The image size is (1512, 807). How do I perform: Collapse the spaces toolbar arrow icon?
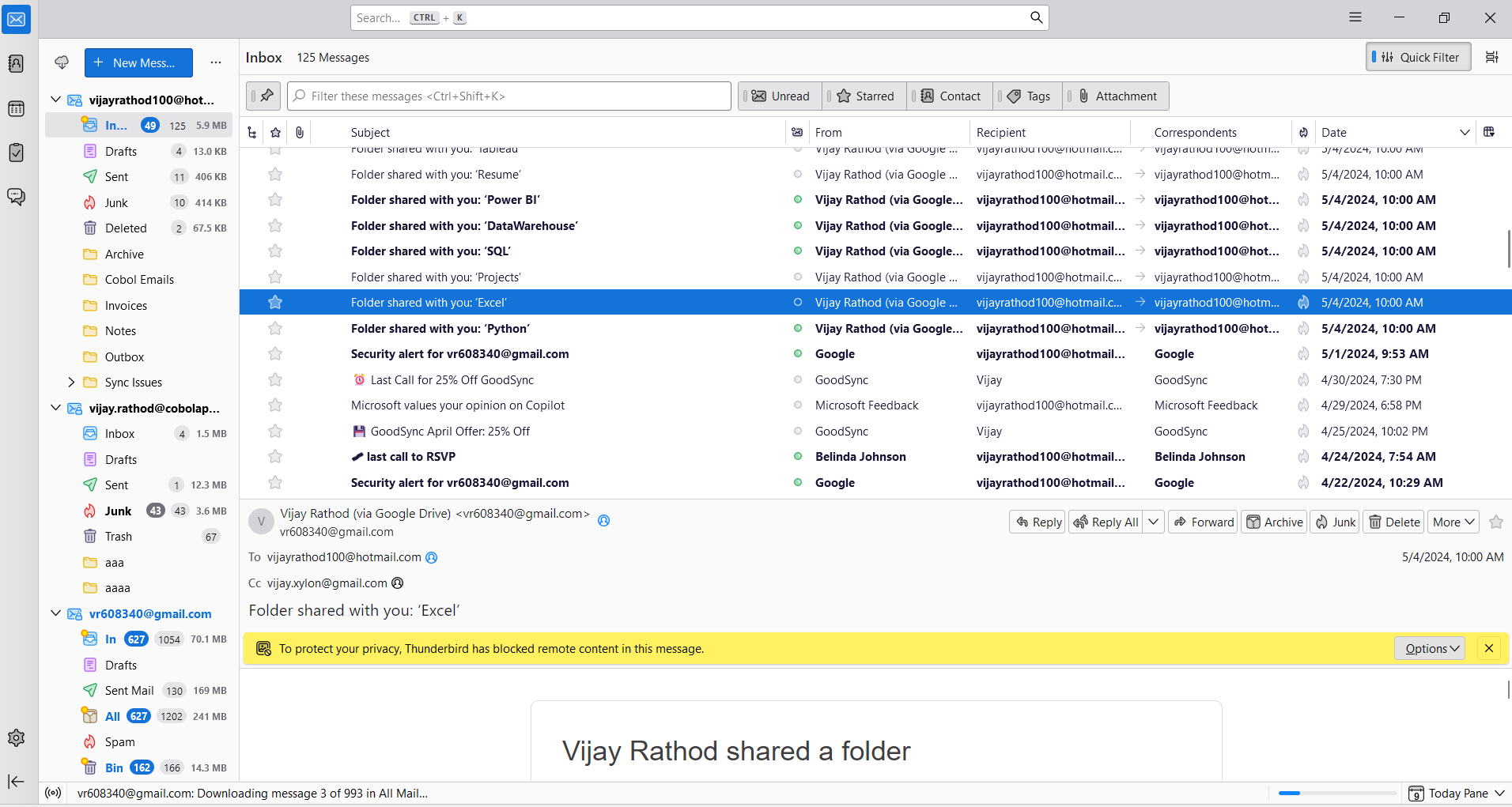click(16, 782)
